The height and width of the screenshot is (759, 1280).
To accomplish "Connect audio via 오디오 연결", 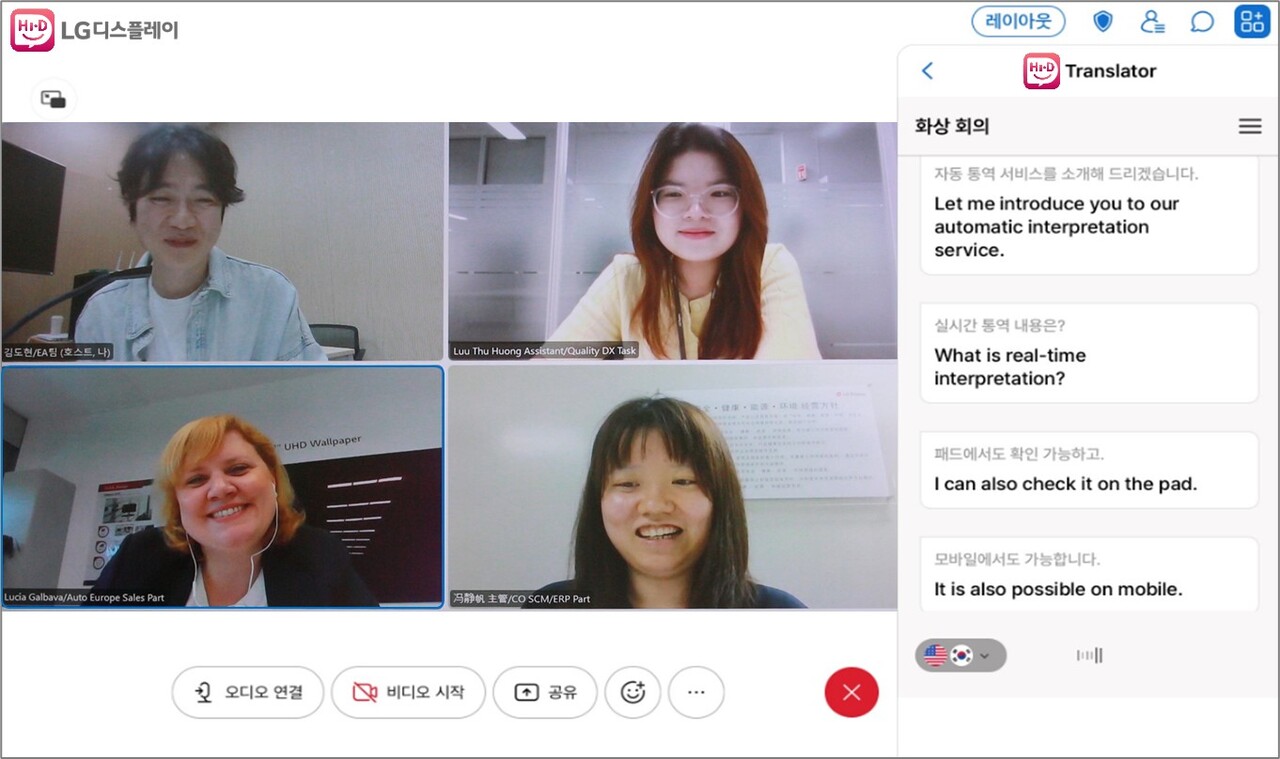I will point(247,691).
